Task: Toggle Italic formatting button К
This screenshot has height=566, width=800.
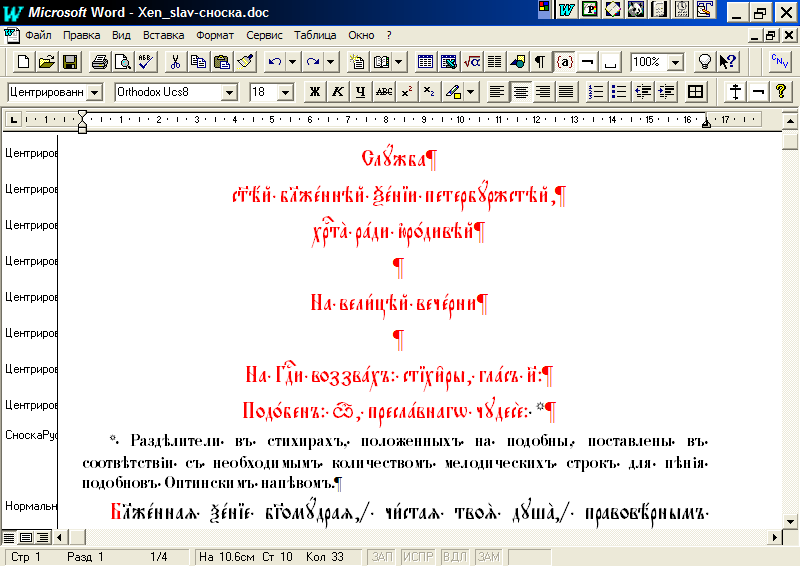Action: (337, 92)
